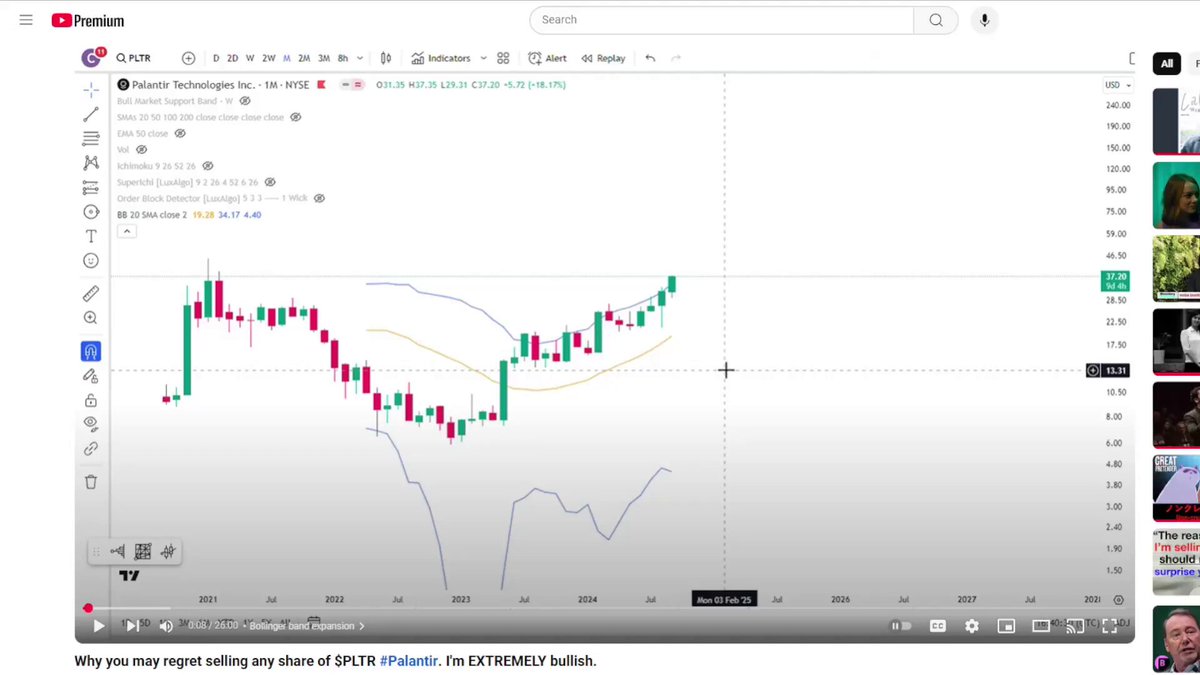Toggle stay in drawing mode pencil-lock
The image size is (1200, 675).
[91, 376]
